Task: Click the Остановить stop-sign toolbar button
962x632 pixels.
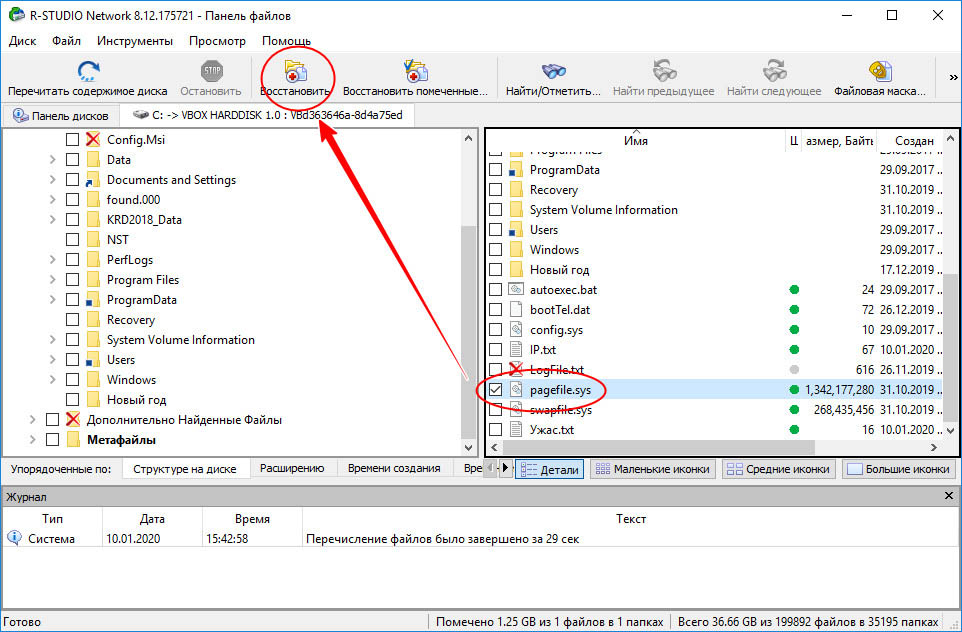Action: point(211,79)
